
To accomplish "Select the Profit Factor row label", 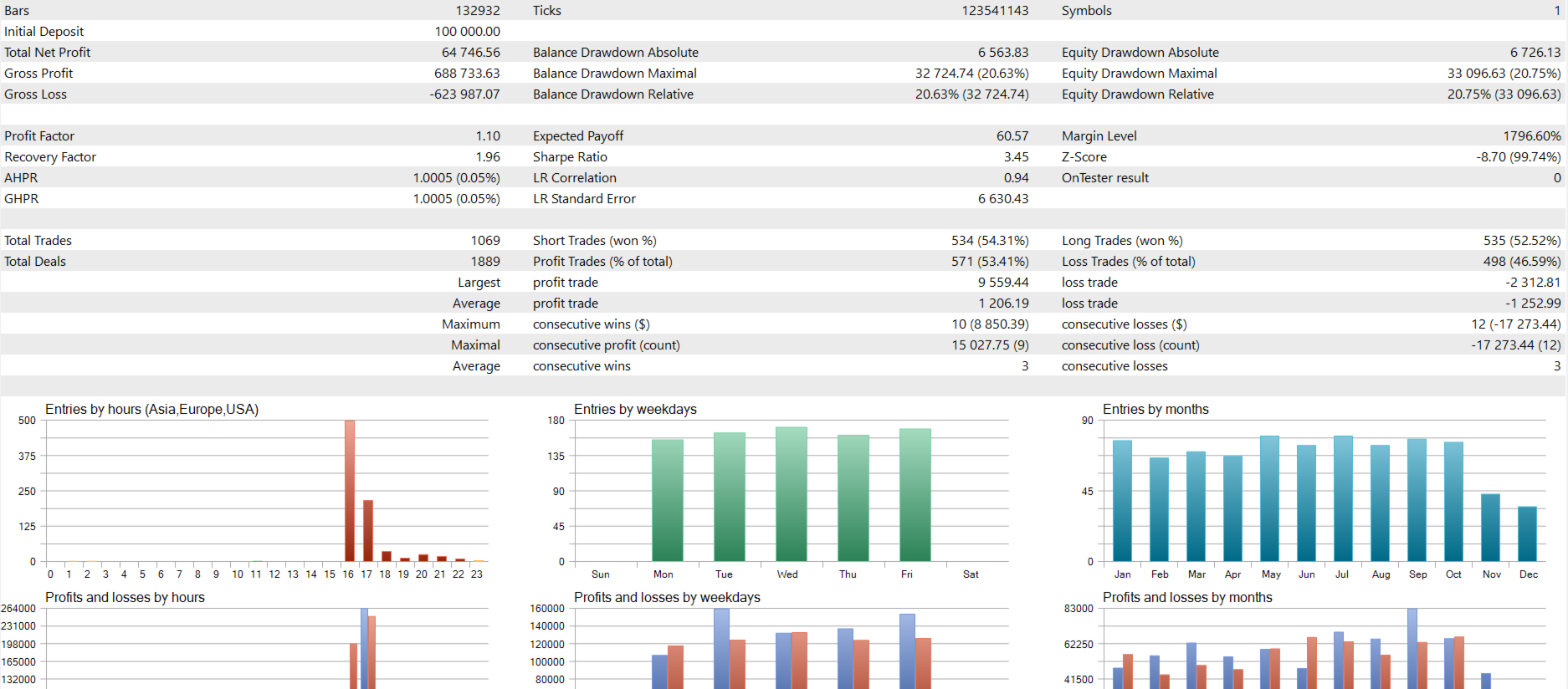I will coord(39,135).
